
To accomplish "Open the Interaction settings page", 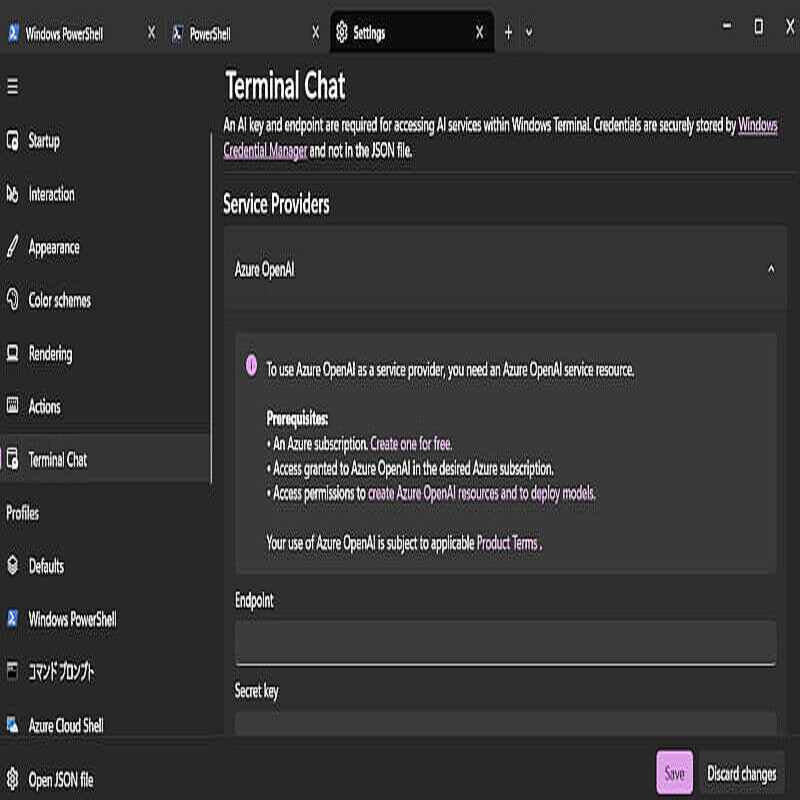I will [51, 194].
